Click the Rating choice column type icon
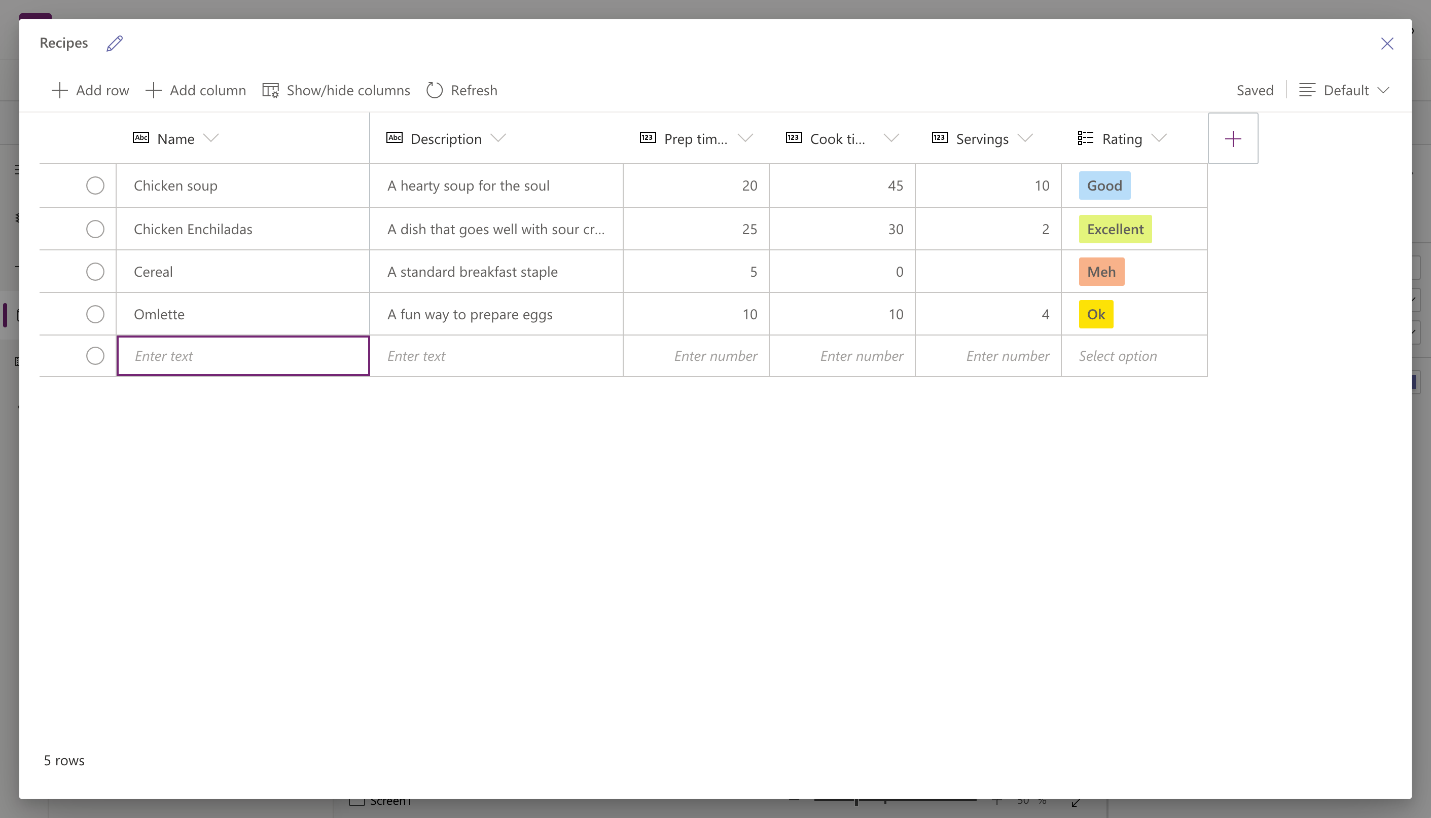 (1086, 138)
